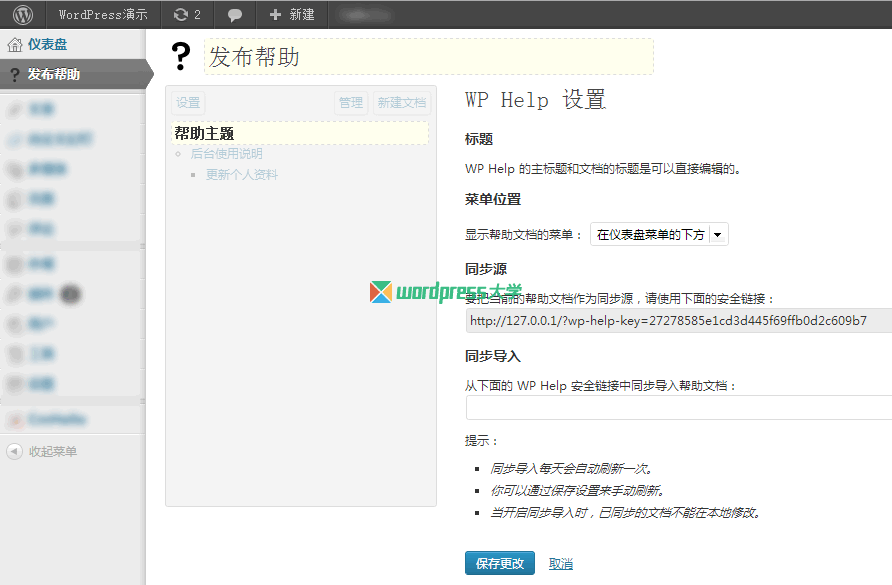
Task: Edit the 帮助主题 heading field
Action: [300, 133]
